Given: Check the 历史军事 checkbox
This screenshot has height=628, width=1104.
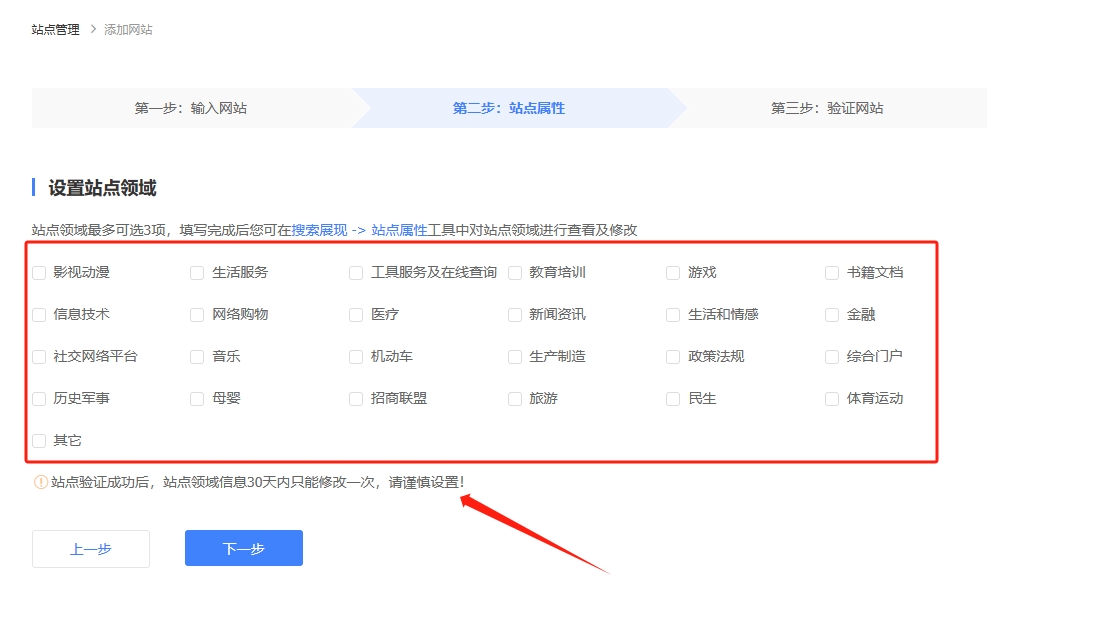Looking at the screenshot, I should click(x=39, y=399).
